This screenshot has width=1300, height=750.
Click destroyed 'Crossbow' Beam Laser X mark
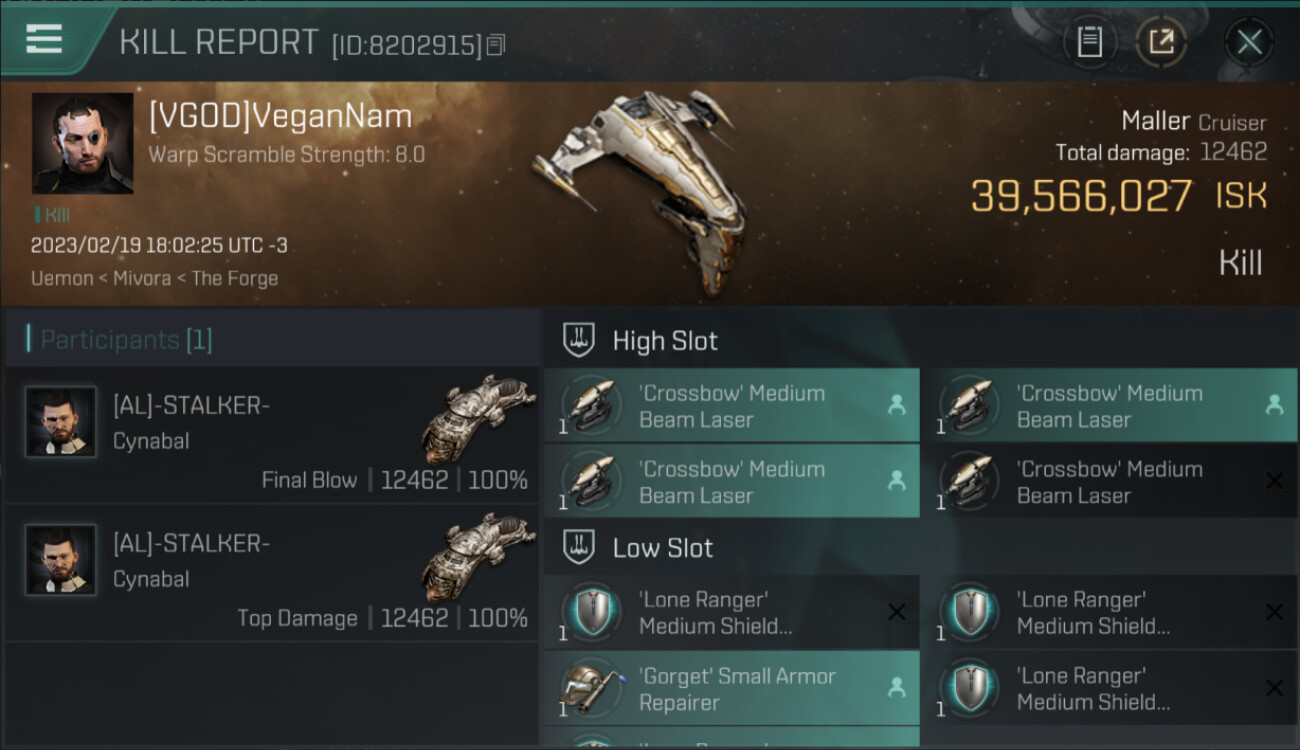pos(1274,481)
